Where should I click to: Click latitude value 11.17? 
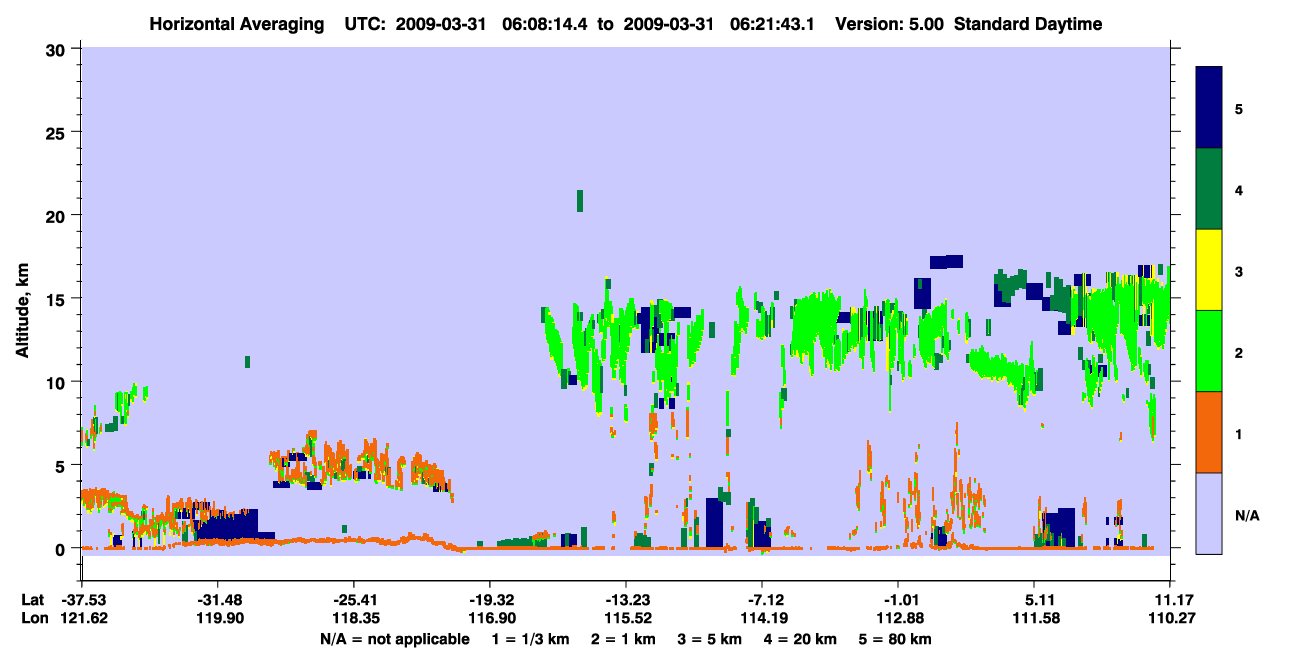click(1170, 600)
